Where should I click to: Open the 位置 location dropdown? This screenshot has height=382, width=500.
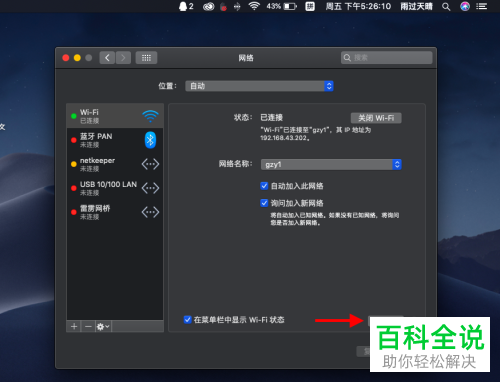[259, 86]
